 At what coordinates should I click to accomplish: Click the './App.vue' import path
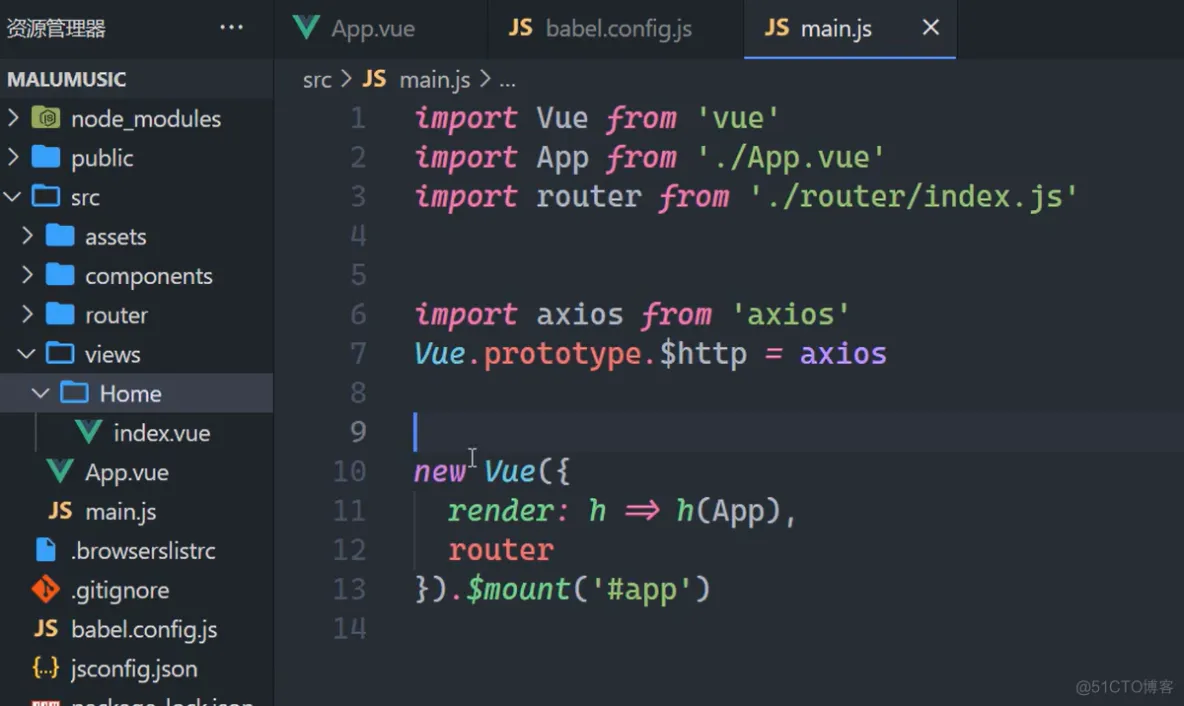pyautogui.click(x=791, y=157)
